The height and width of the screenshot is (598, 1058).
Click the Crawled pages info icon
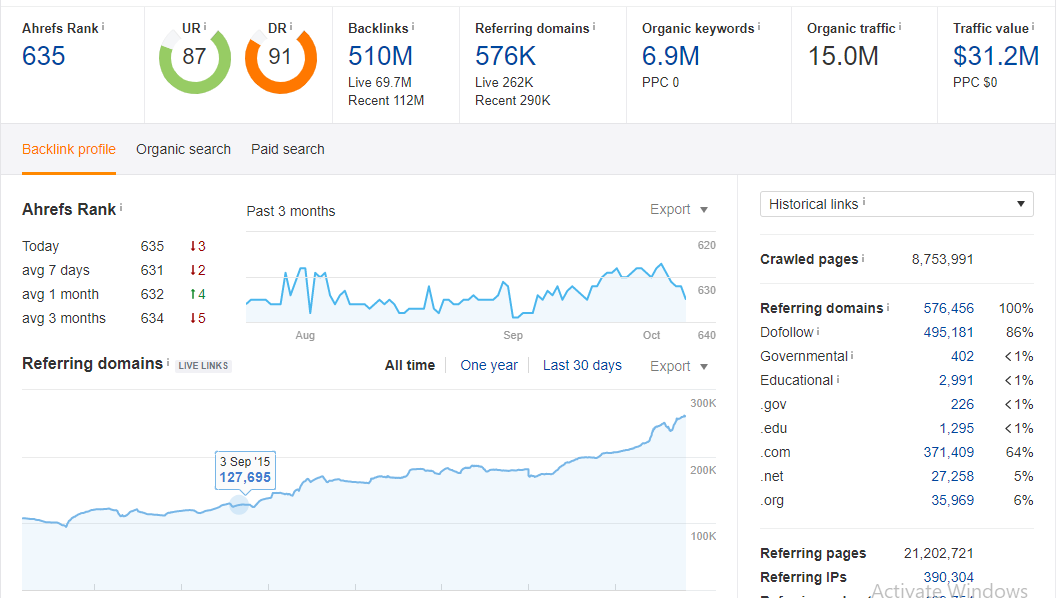(x=864, y=258)
